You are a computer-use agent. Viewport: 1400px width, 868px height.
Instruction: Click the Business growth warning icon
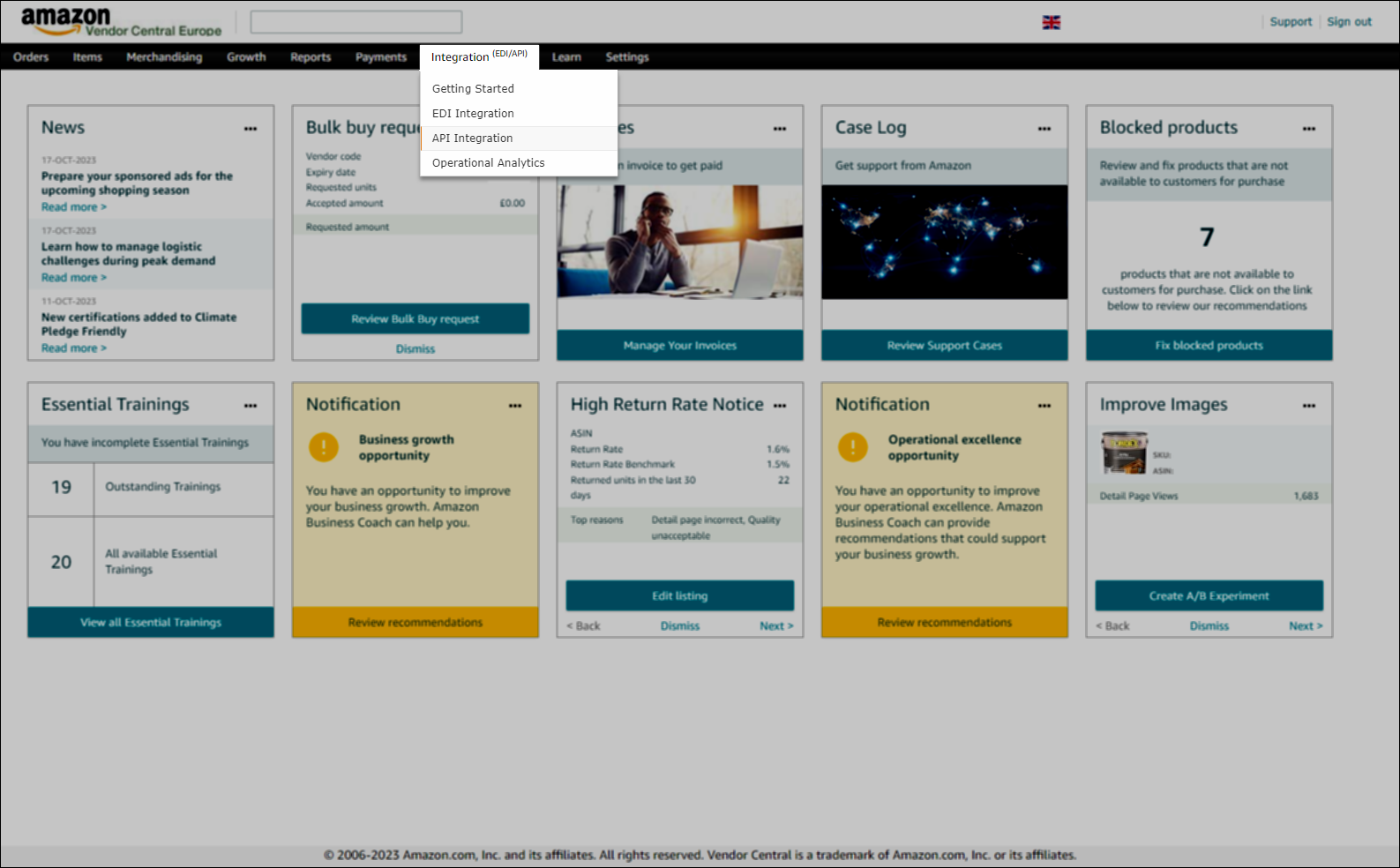324,447
